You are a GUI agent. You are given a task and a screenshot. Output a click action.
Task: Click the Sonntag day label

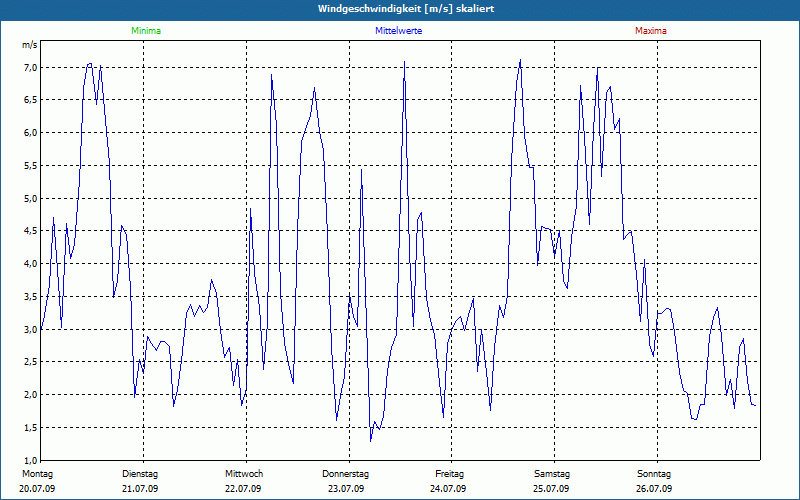(654, 474)
